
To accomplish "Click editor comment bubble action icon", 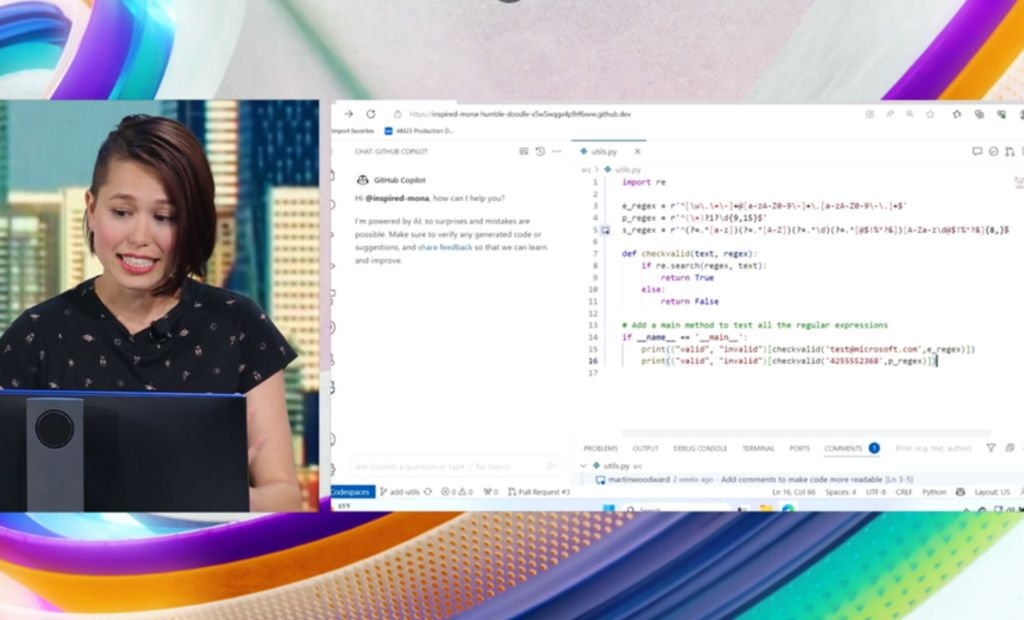I will [977, 152].
